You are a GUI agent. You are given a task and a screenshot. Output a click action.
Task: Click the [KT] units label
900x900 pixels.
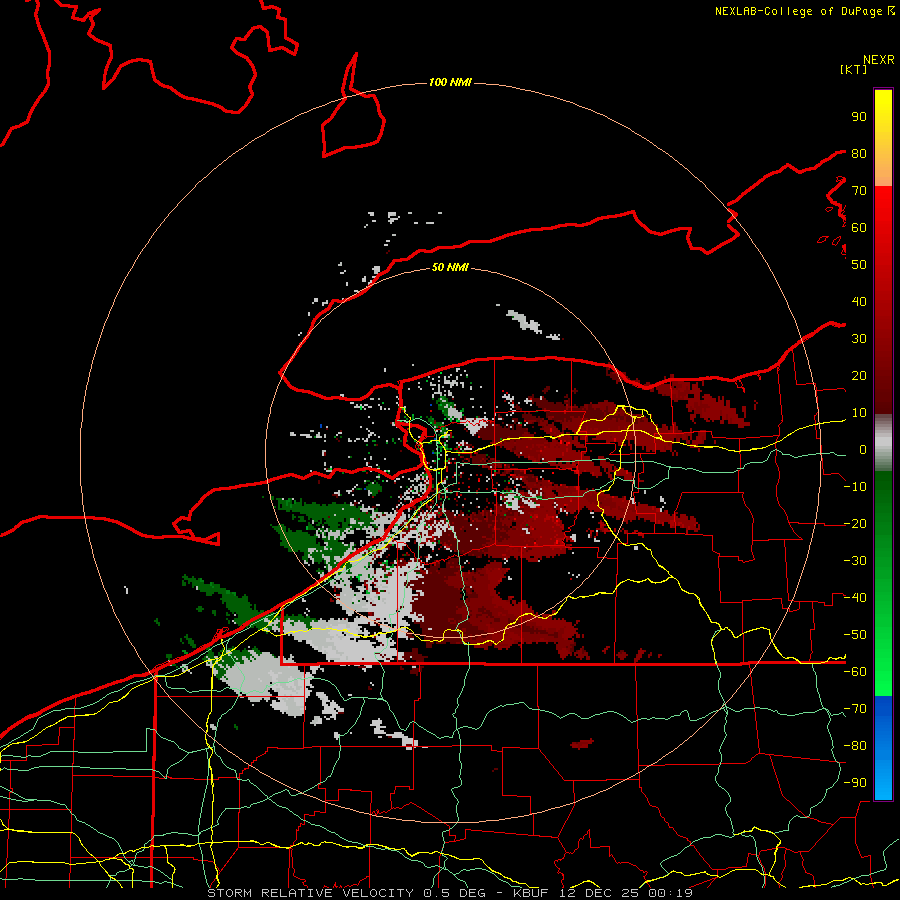[853, 69]
